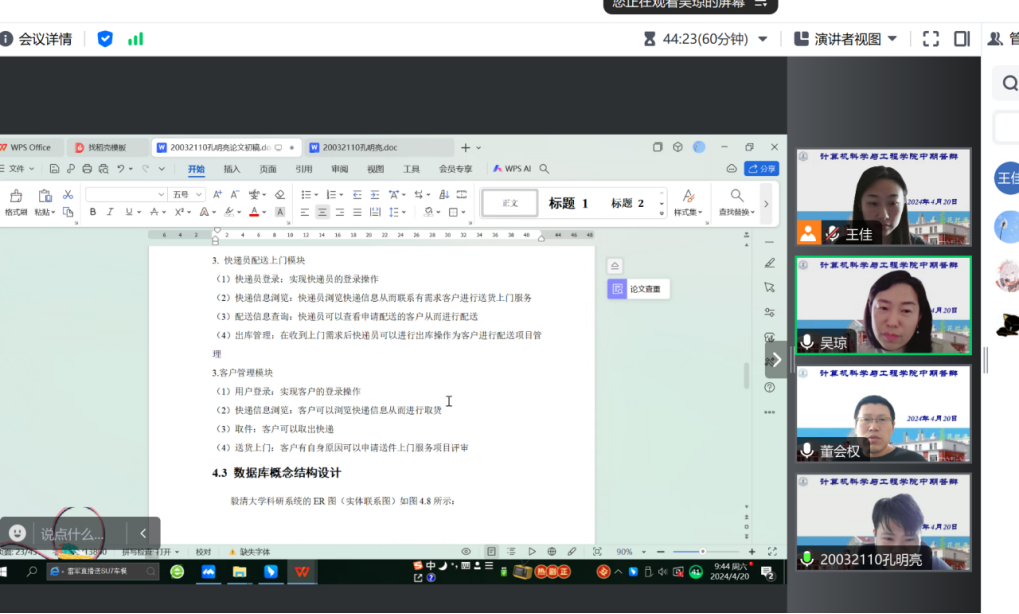
Task: Click the Bold formatting button
Action: (93, 212)
